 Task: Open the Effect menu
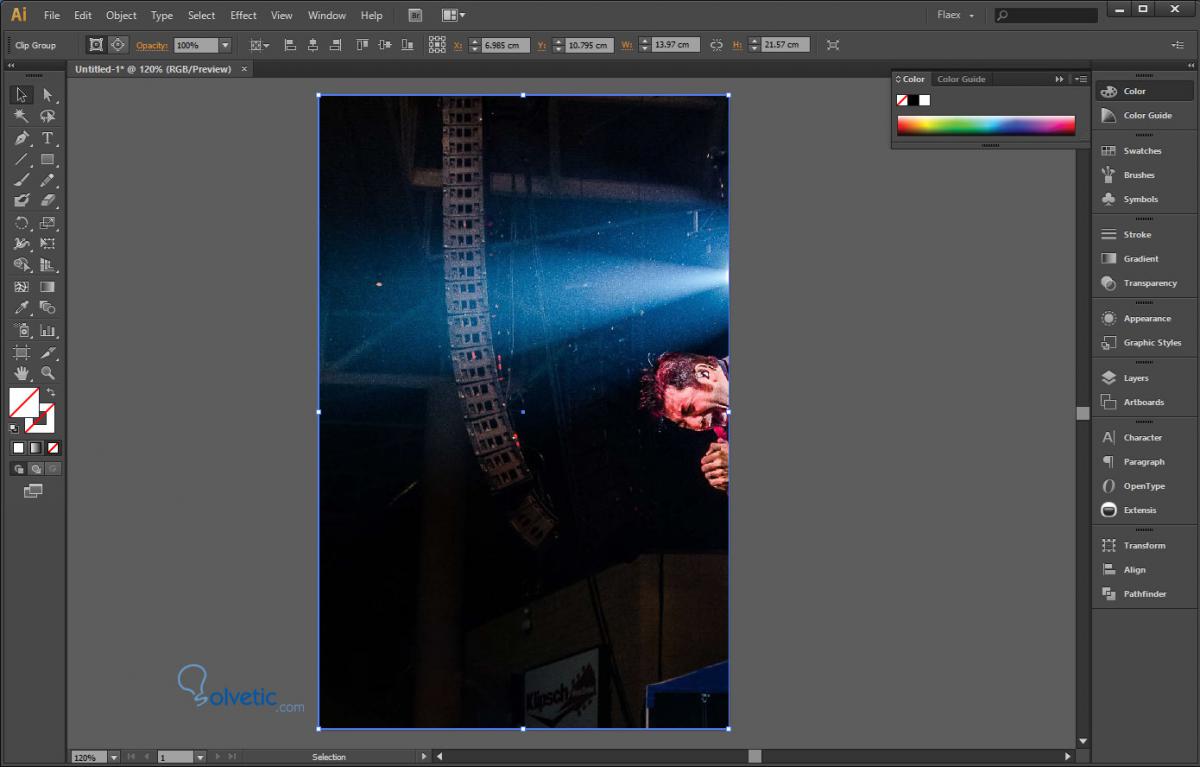click(243, 15)
